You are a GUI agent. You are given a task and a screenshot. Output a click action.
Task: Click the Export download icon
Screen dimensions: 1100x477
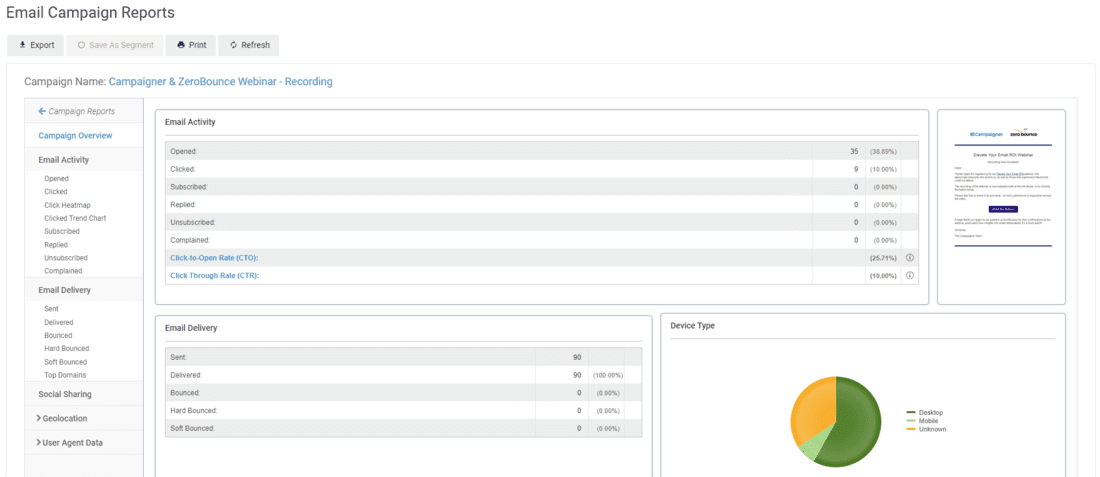click(x=23, y=45)
